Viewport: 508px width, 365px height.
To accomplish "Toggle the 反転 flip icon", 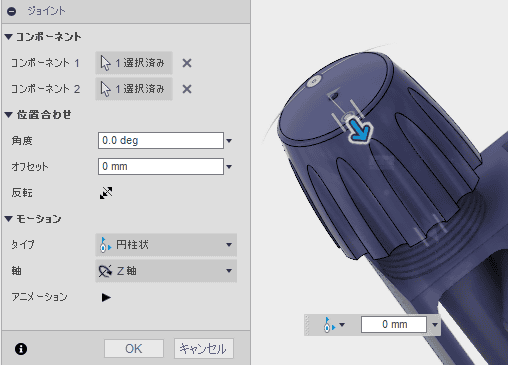I will pos(106,193).
